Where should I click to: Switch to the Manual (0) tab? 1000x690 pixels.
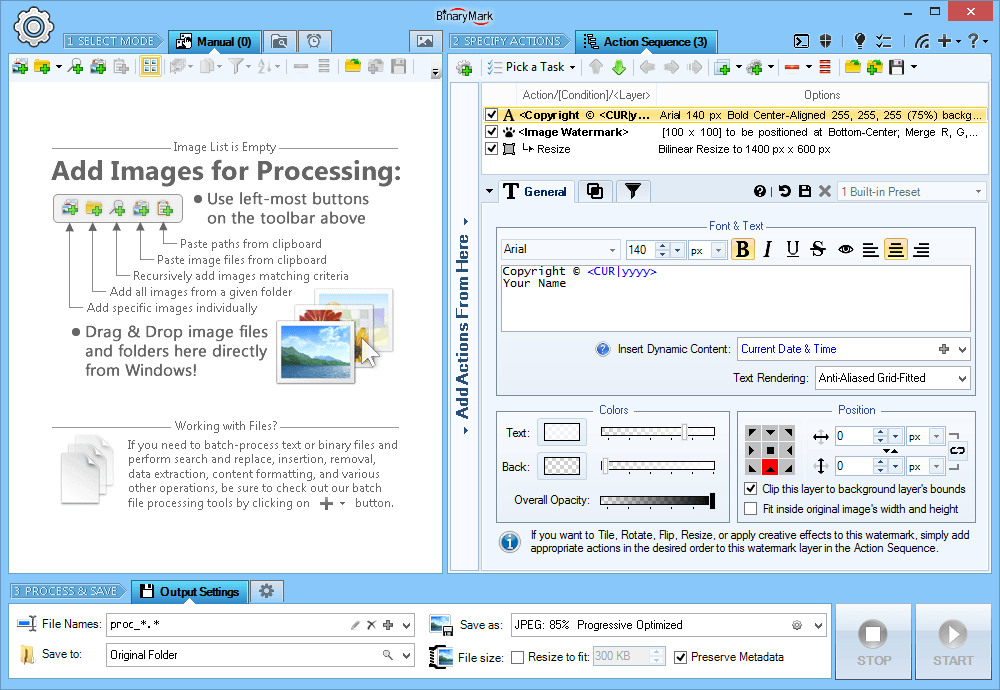214,41
